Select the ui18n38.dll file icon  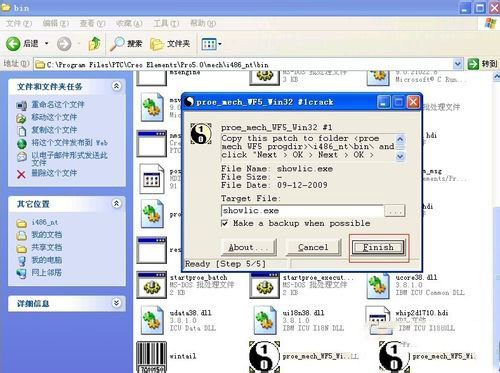click(x=265, y=321)
